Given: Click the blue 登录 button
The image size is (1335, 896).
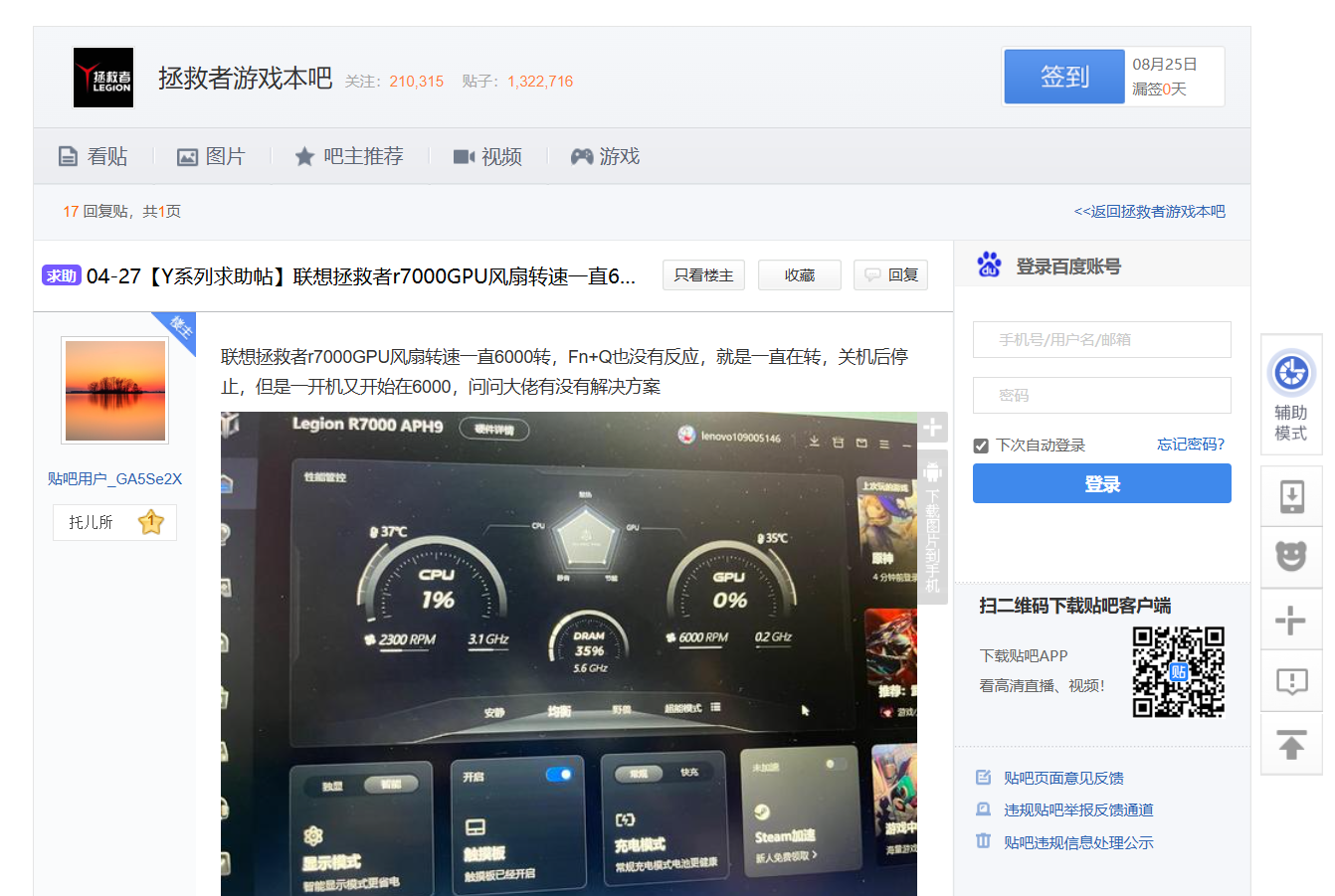Looking at the screenshot, I should 1102,483.
